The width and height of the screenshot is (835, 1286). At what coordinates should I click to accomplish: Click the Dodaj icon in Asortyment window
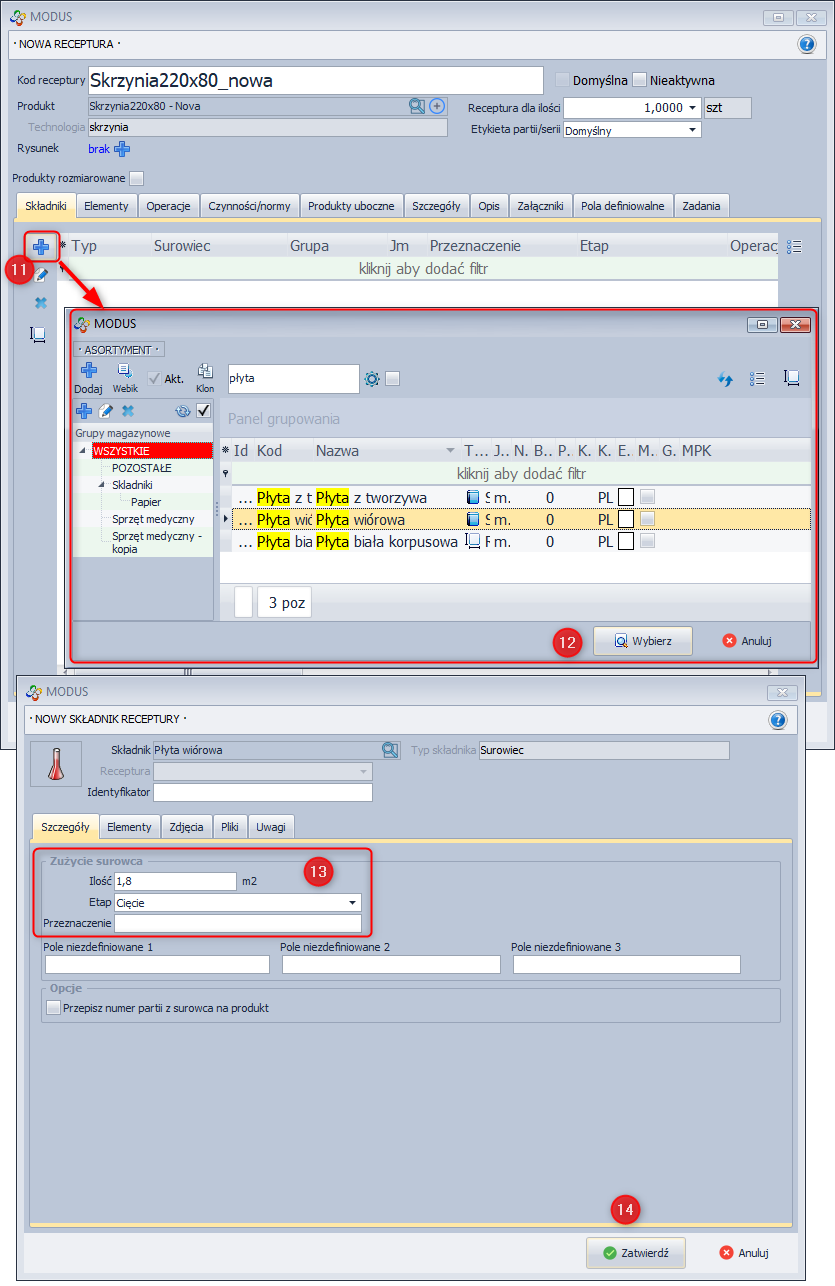(x=88, y=371)
